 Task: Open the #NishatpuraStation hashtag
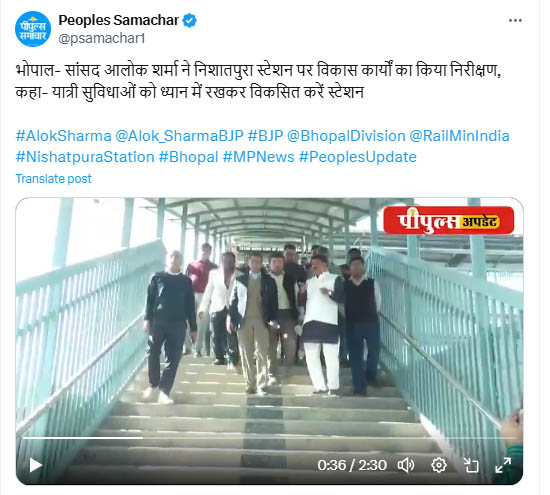[x=85, y=157]
